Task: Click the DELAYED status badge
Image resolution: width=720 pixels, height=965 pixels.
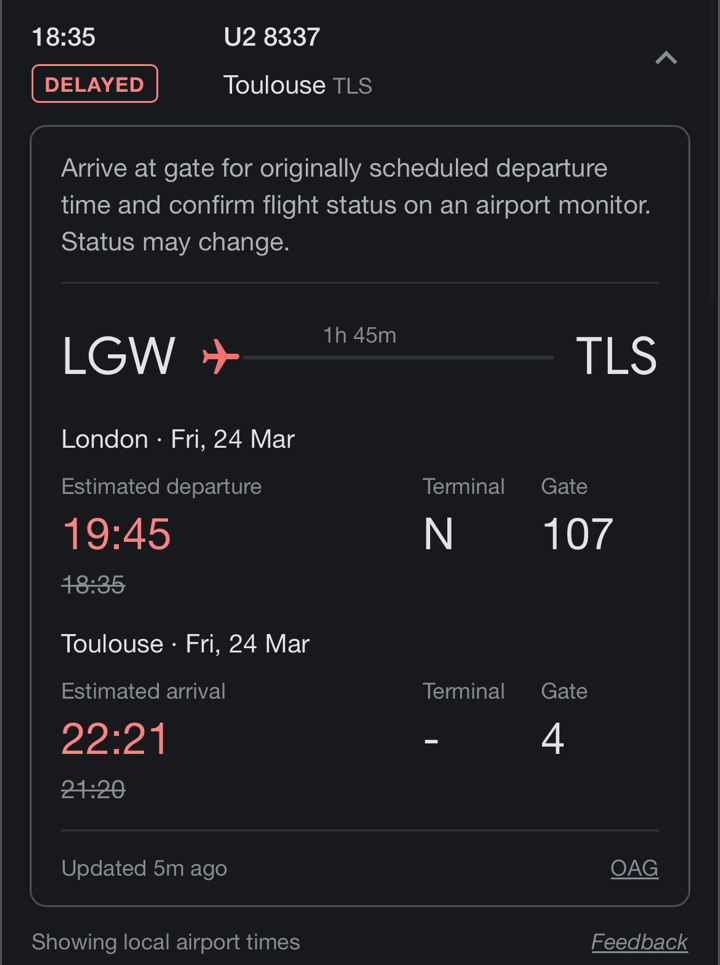Action: [95, 84]
